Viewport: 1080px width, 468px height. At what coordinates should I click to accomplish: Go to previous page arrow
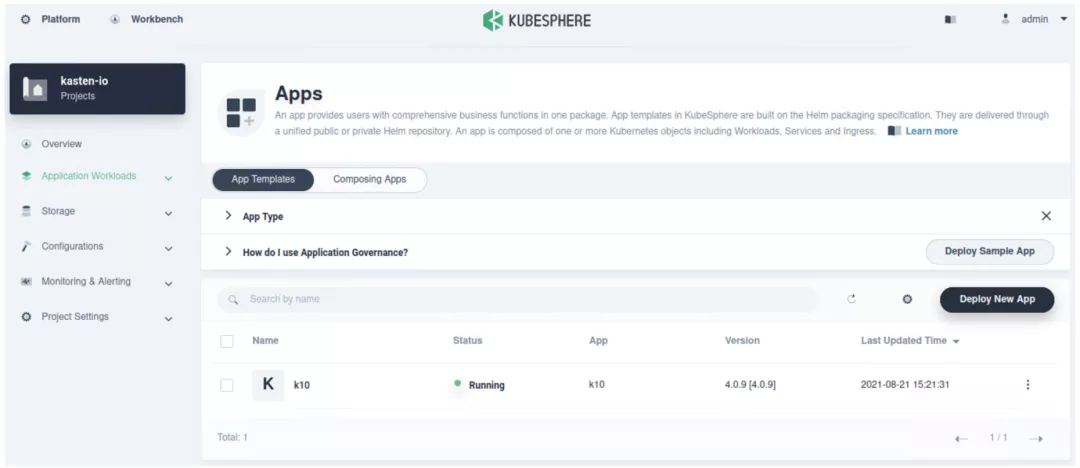pos(961,438)
